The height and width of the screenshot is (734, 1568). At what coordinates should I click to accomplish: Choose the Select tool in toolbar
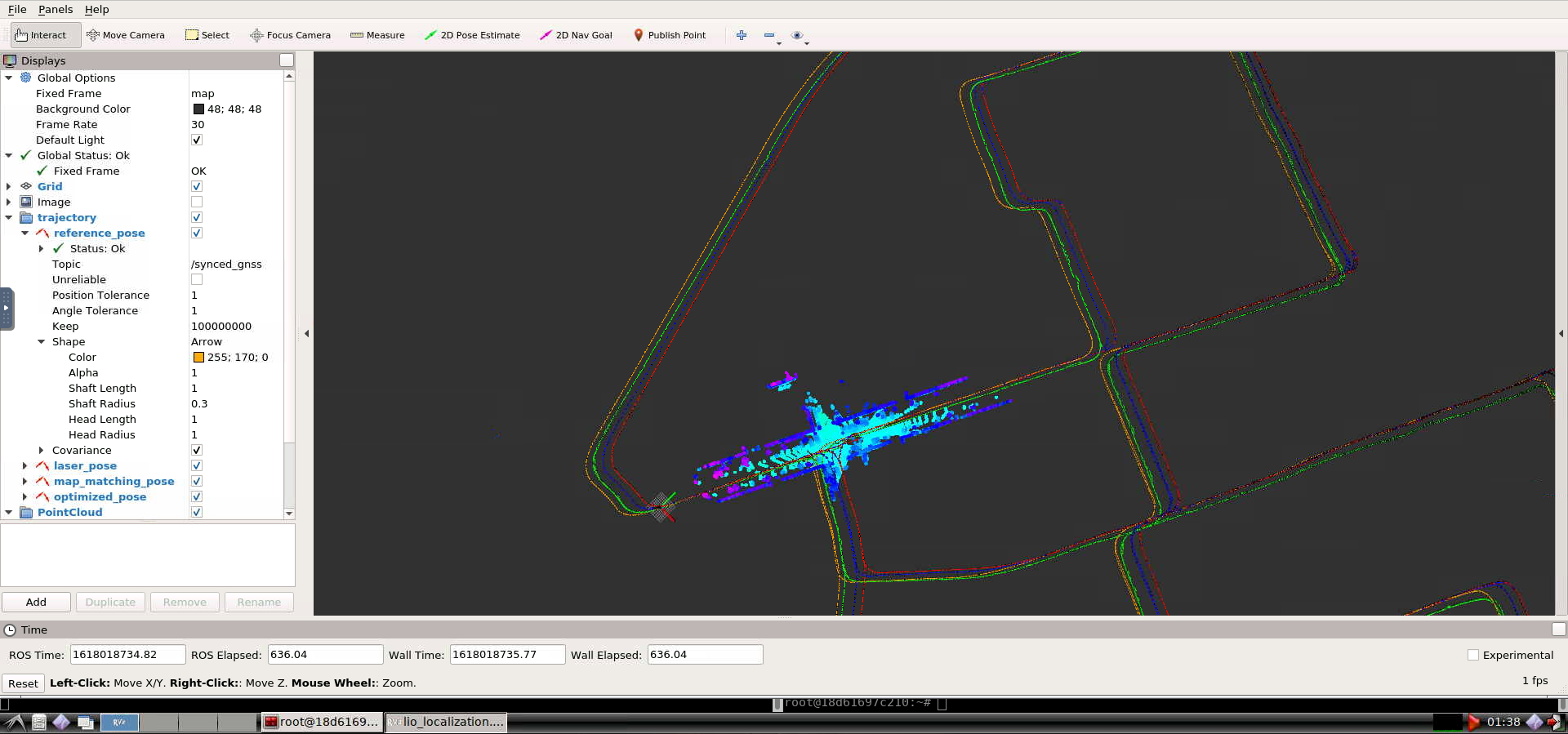[207, 35]
